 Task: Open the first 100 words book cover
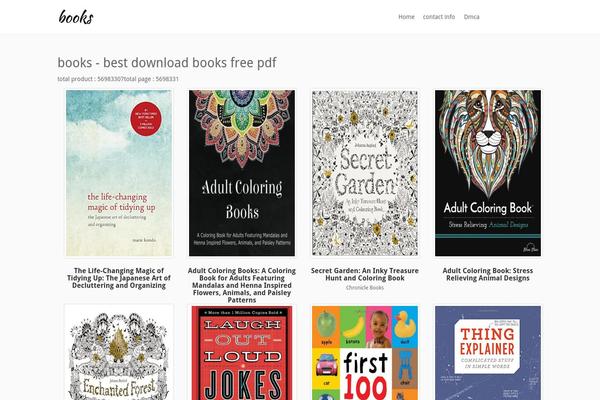[x=365, y=353]
